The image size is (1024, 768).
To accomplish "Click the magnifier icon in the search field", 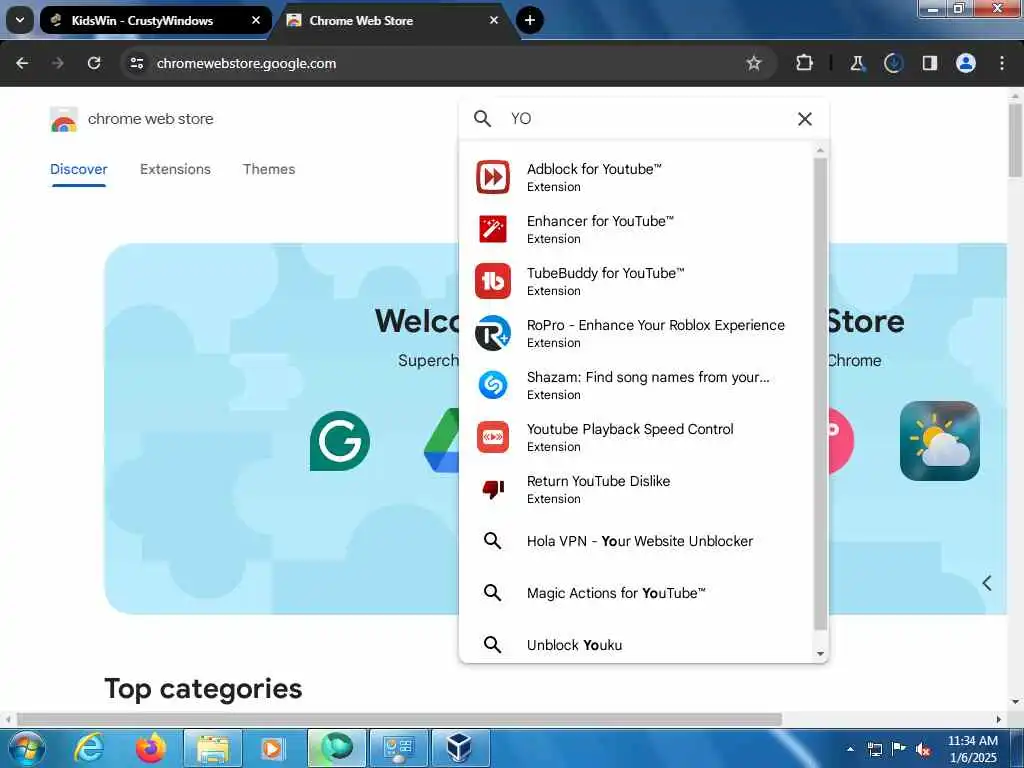I will [x=482, y=119].
